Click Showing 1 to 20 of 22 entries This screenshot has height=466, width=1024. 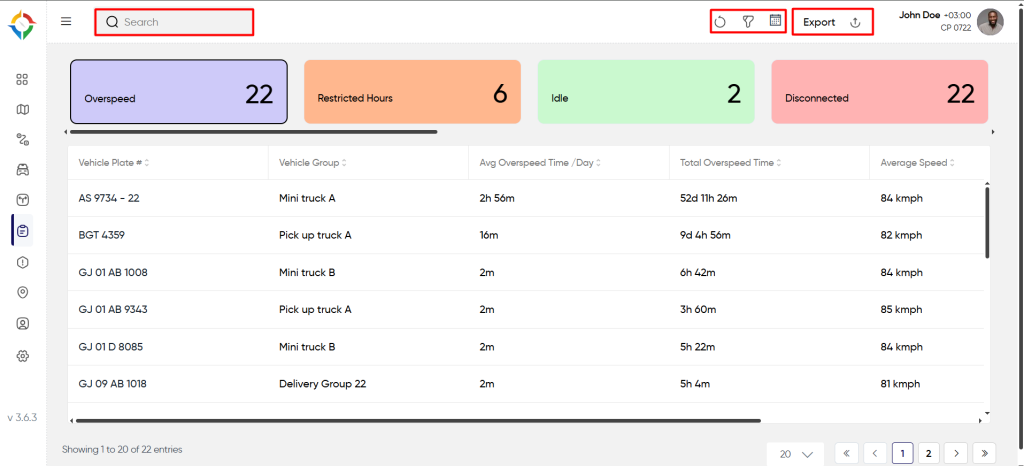122,449
